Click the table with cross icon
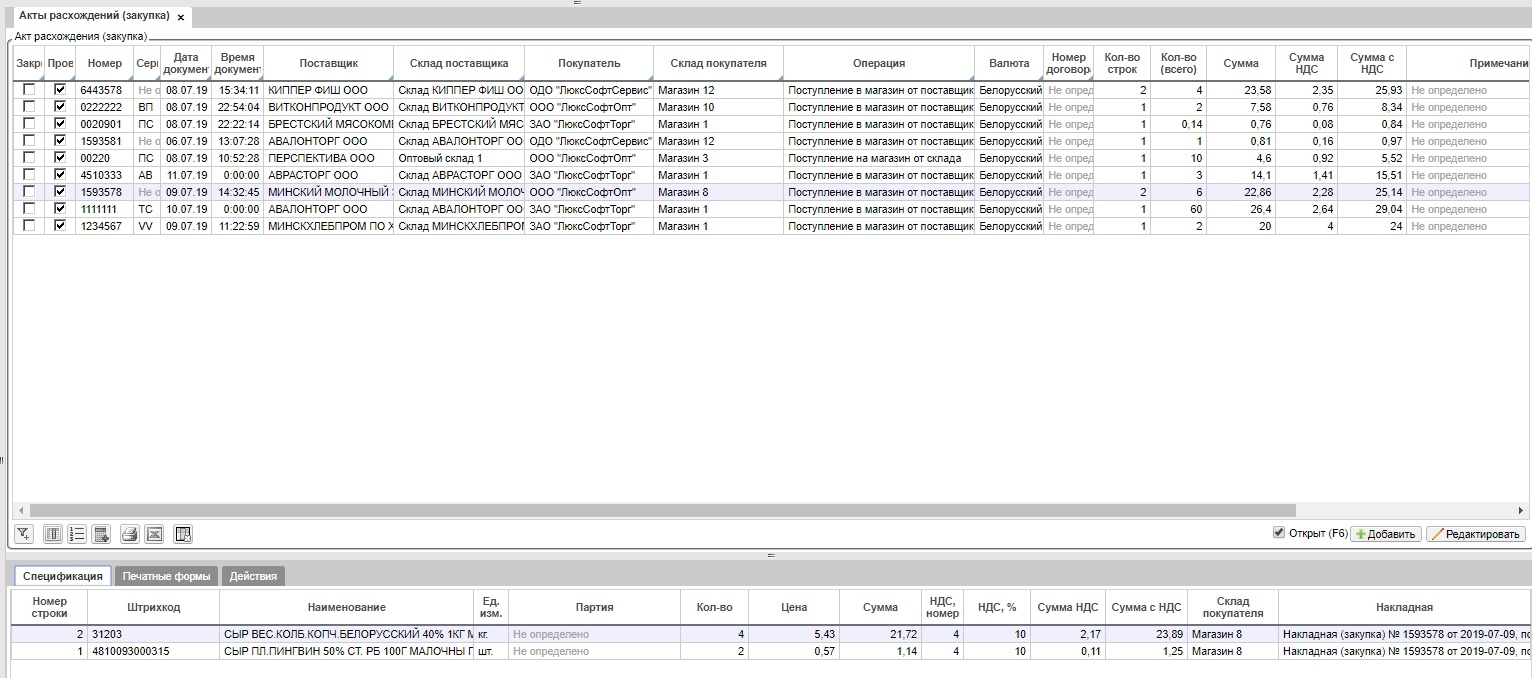This screenshot has width=1532, height=678. coord(182,535)
